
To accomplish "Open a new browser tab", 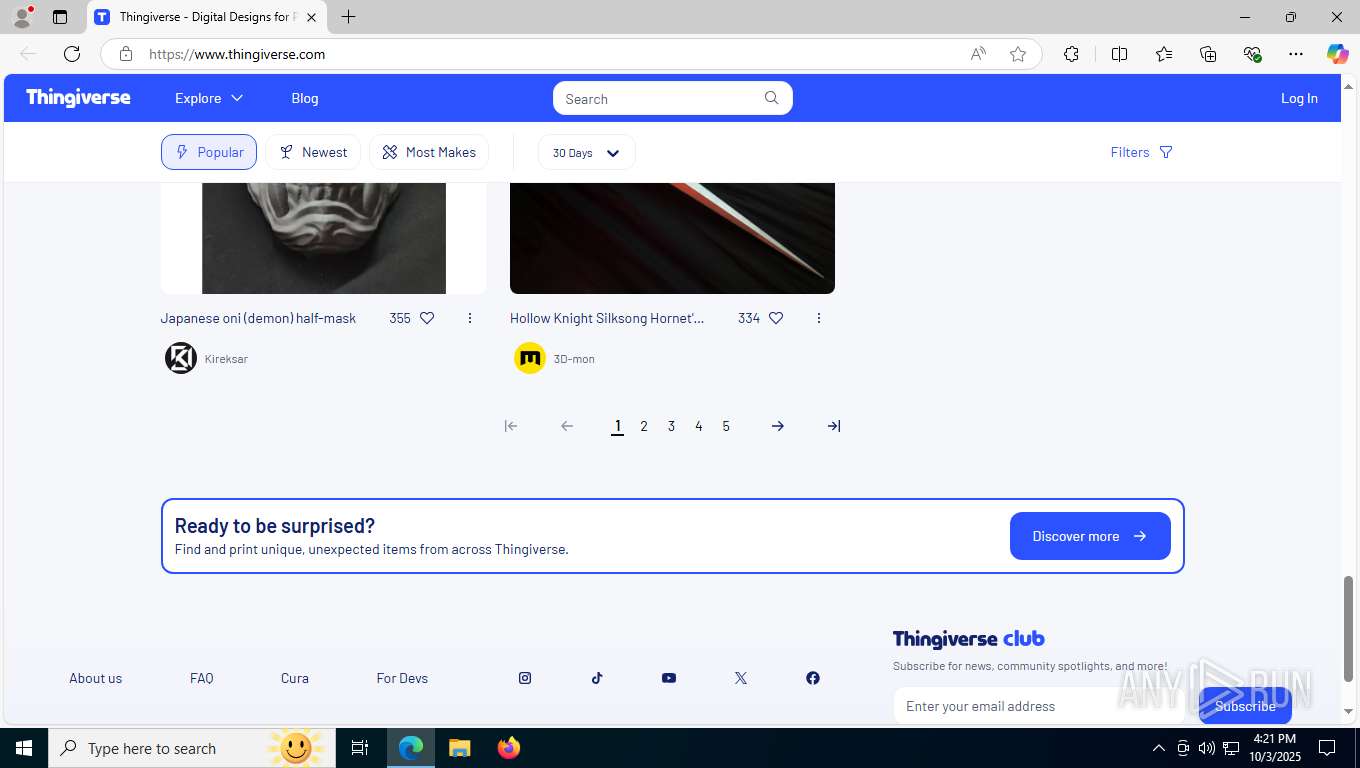I will (348, 17).
